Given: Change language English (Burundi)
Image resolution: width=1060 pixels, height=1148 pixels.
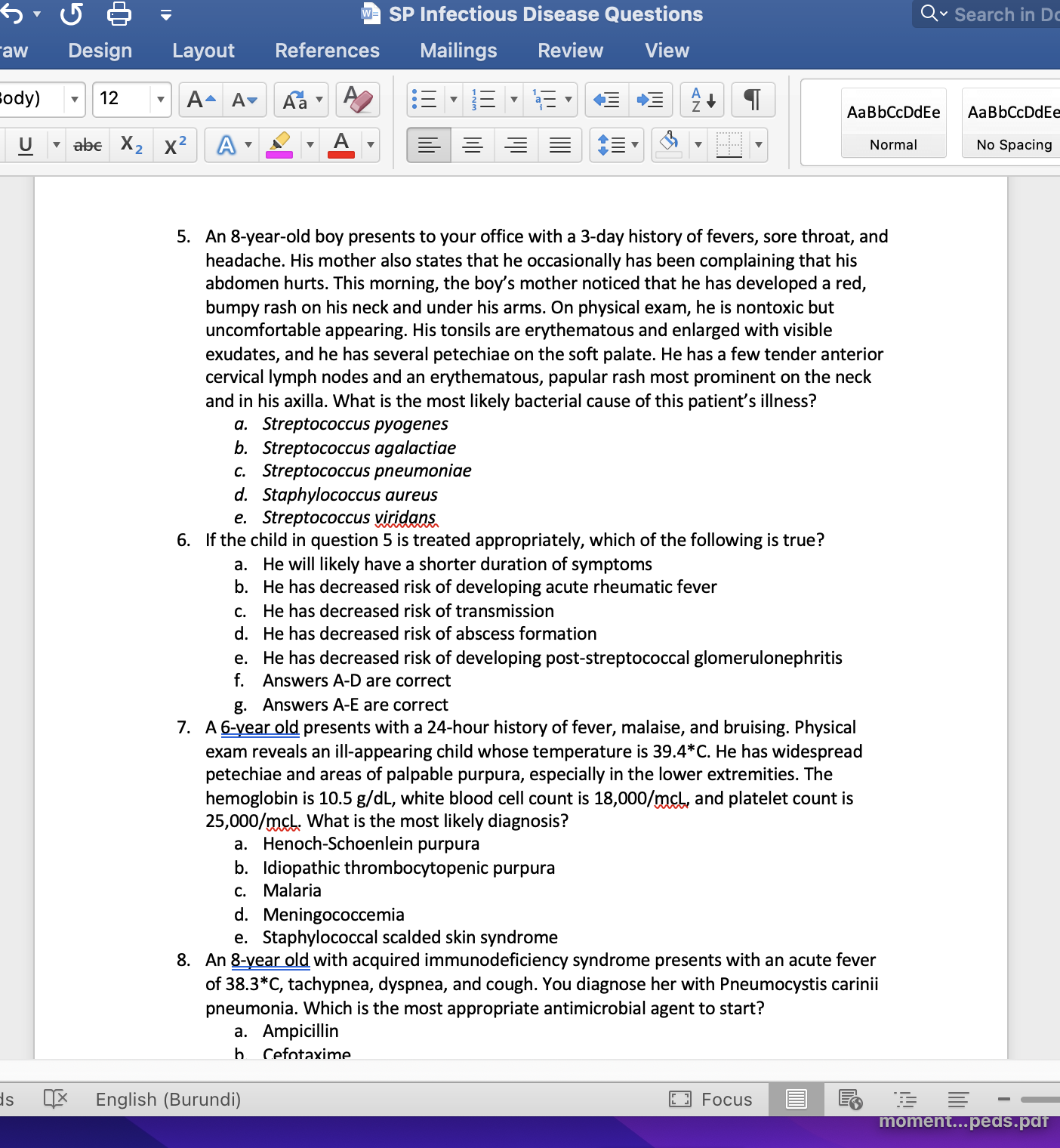Looking at the screenshot, I should (168, 1099).
